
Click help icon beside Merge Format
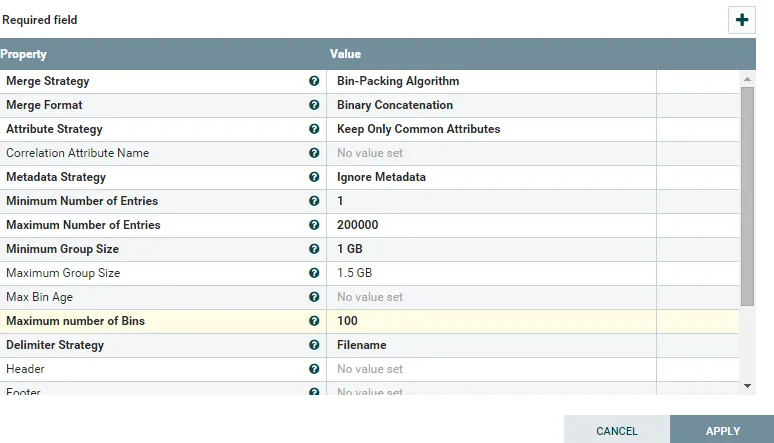[314, 105]
